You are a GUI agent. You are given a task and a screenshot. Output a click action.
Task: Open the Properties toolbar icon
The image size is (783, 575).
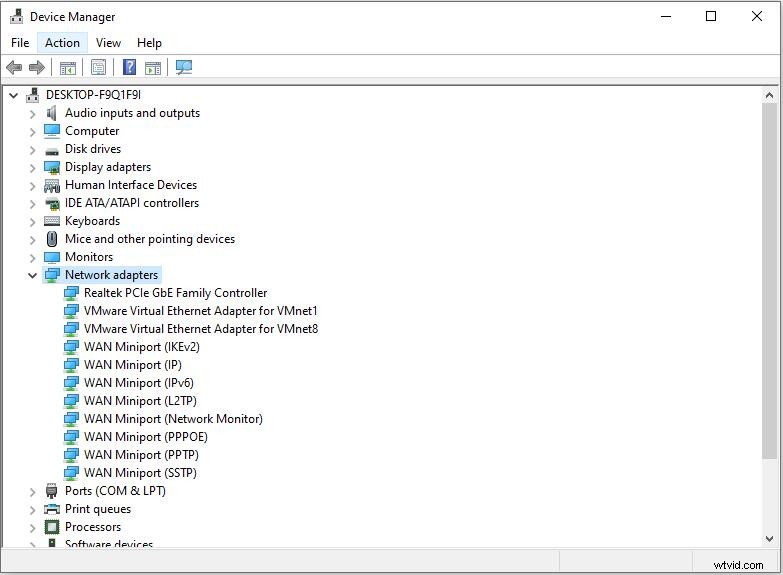point(98,67)
